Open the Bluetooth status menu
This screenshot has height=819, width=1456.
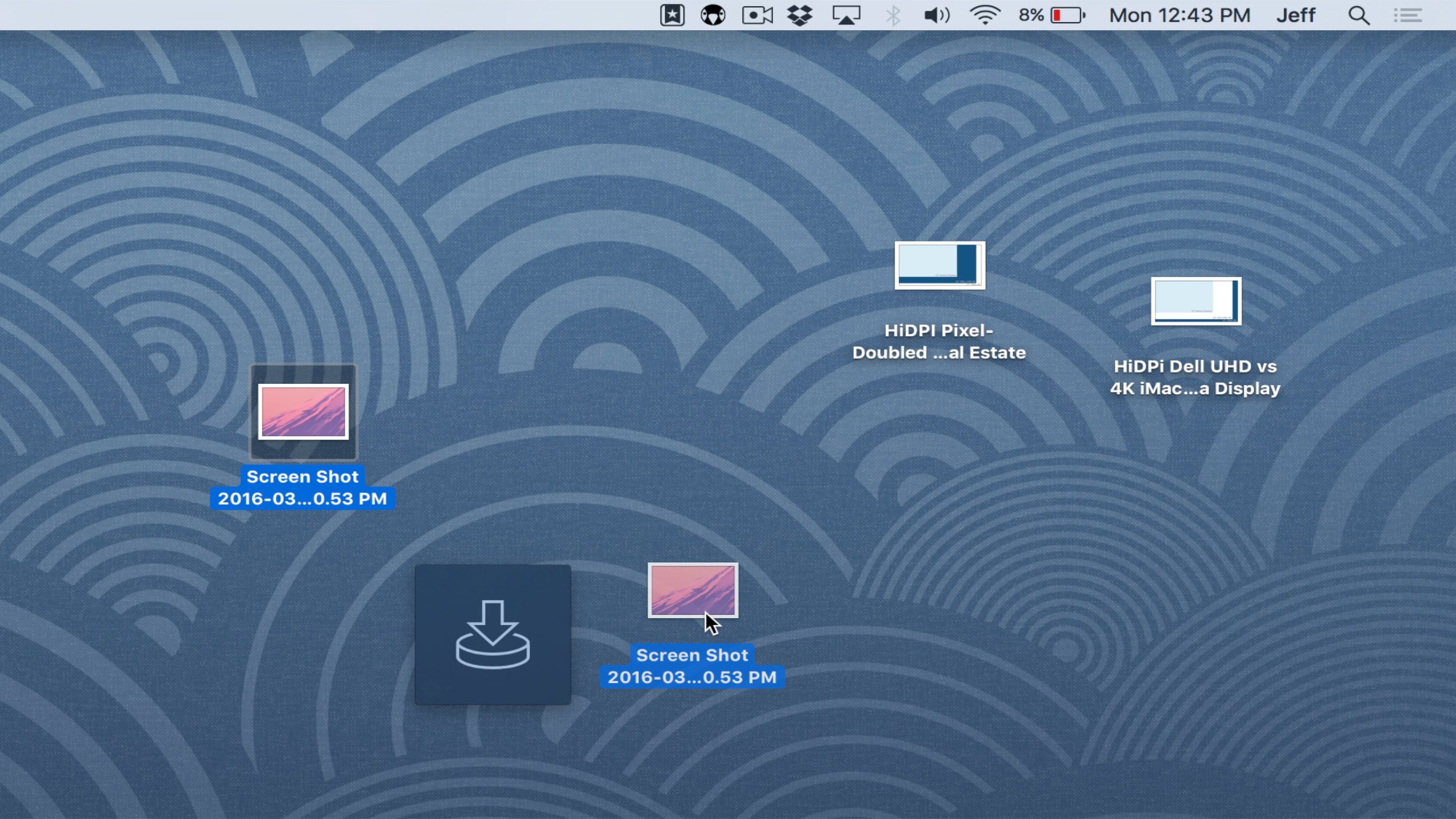893,15
